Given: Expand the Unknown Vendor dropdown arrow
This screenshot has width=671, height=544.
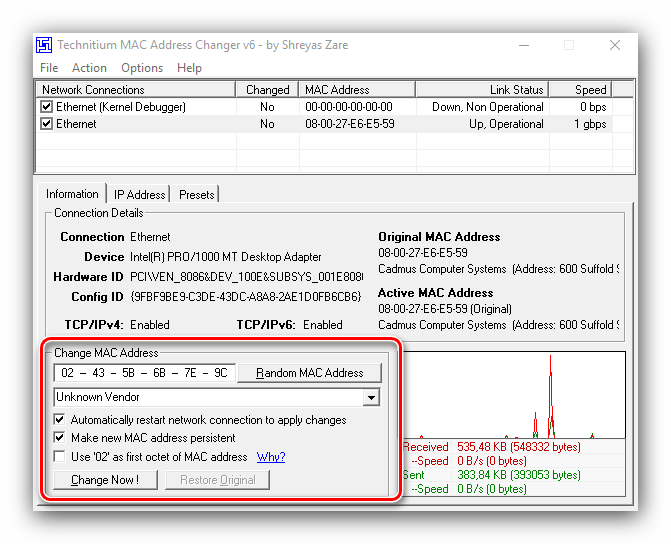Looking at the screenshot, I should (372, 397).
